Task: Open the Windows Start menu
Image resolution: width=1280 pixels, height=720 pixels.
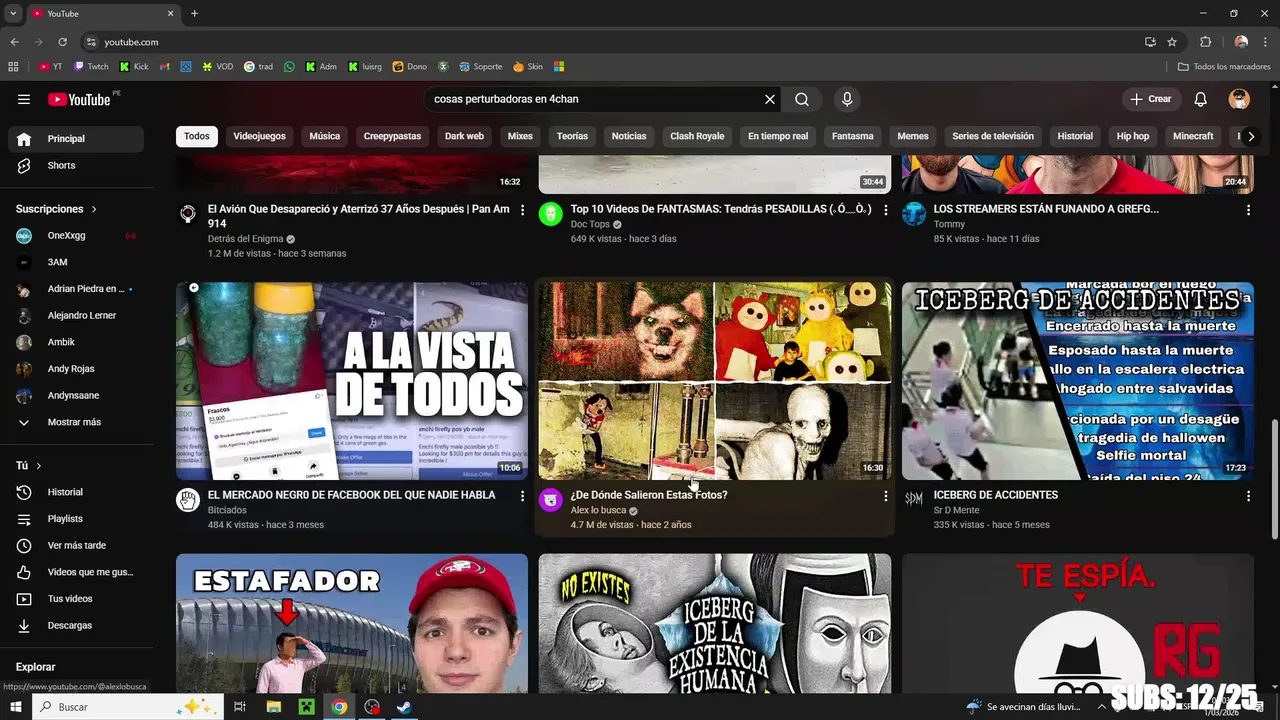Action: pos(16,707)
